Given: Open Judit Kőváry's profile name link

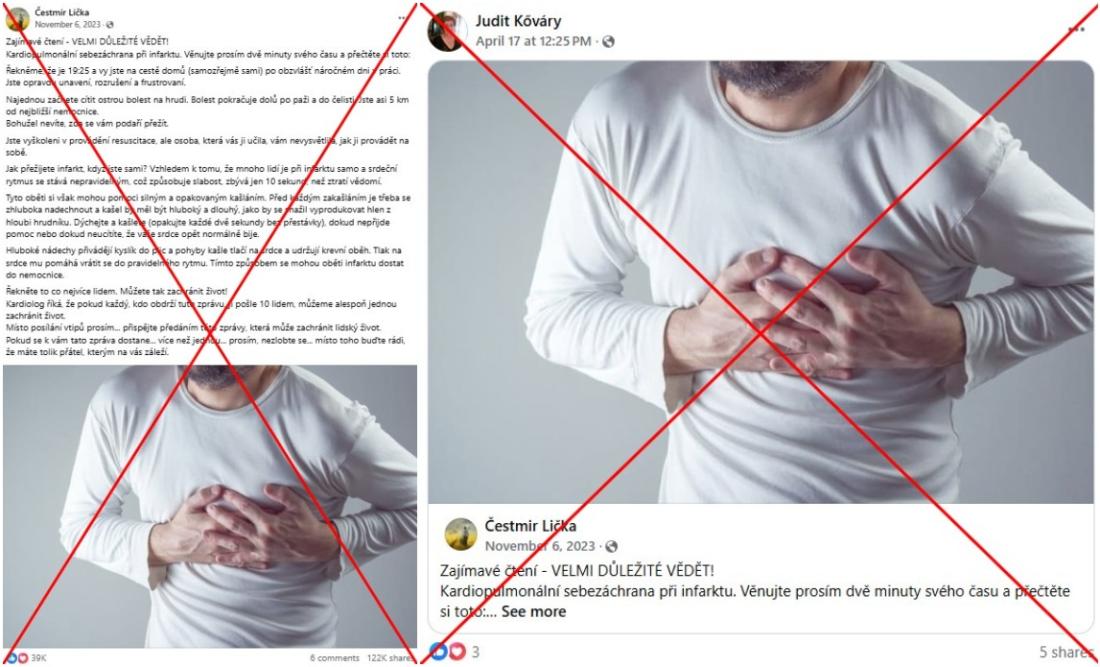Looking at the screenshot, I should point(518,21).
